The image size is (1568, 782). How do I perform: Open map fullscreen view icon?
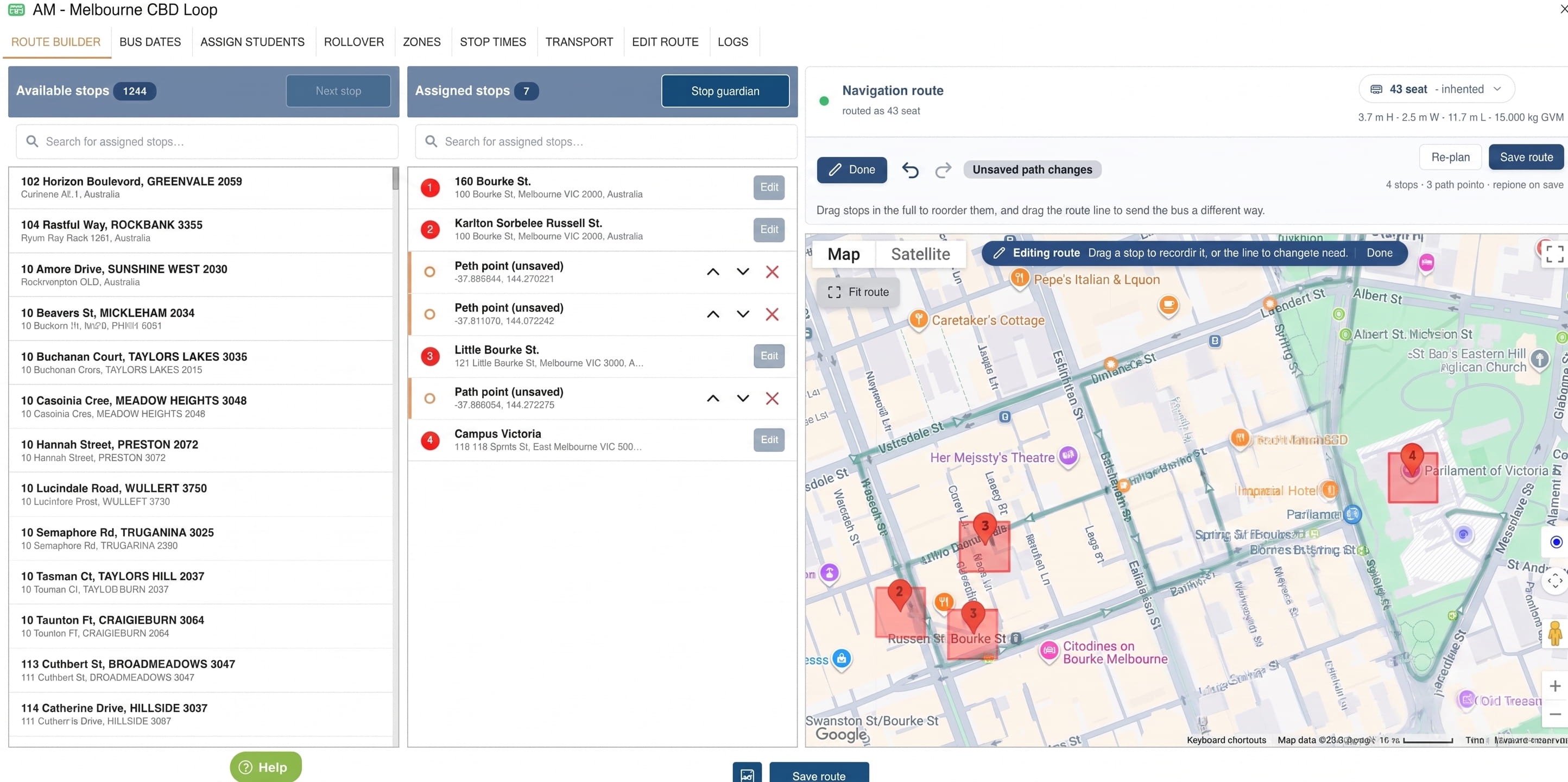pyautogui.click(x=1554, y=254)
